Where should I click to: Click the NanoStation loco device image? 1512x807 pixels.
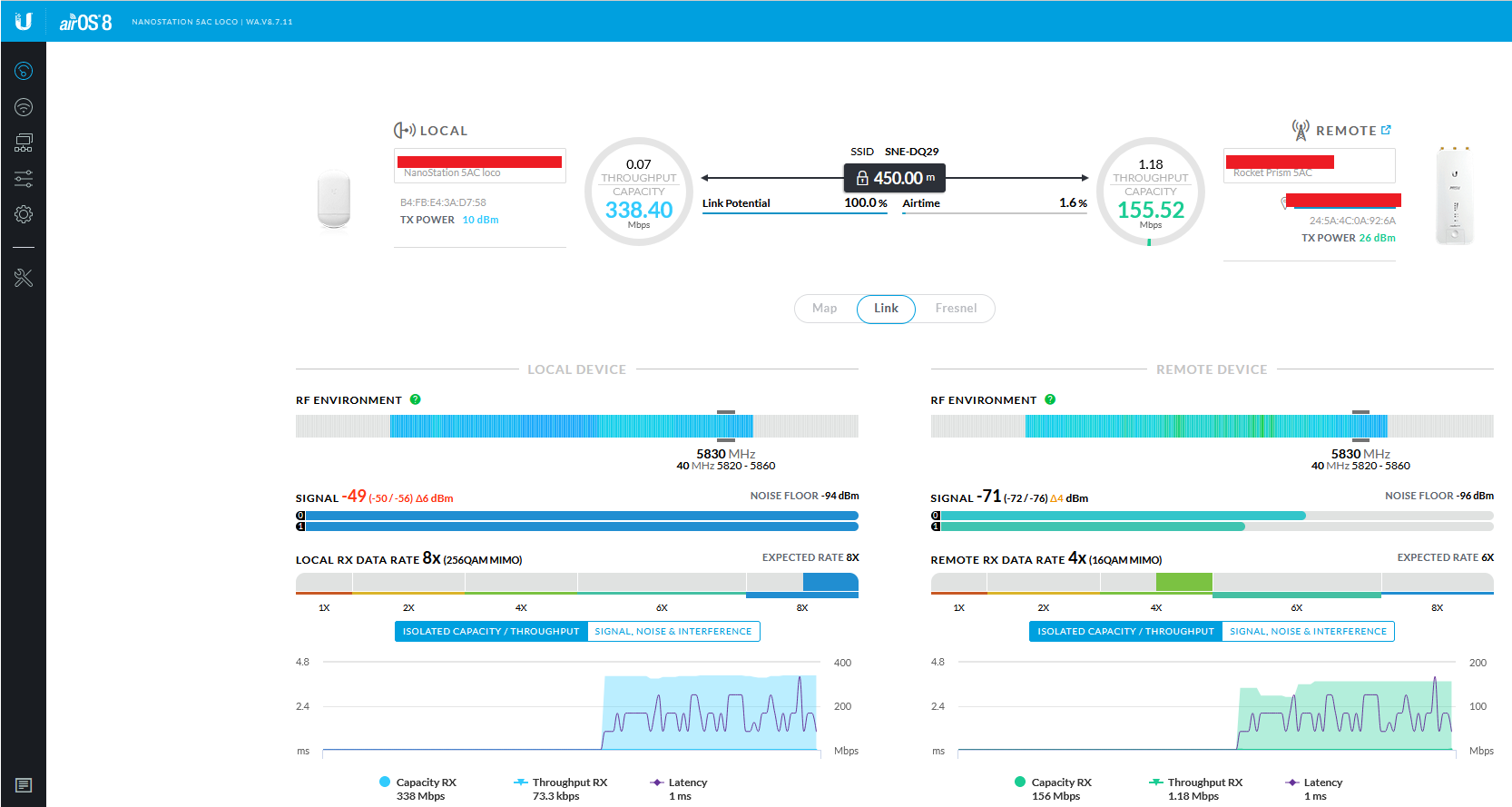(x=334, y=198)
